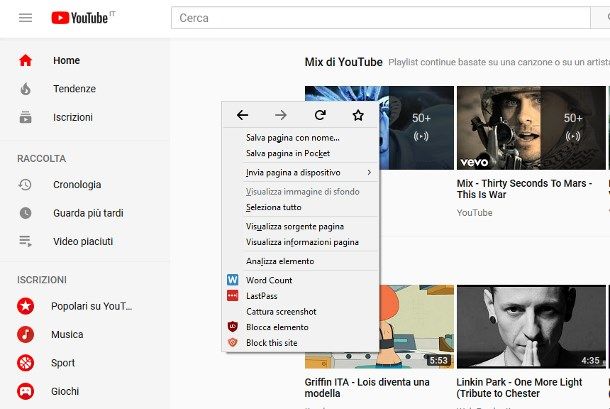Choose Visualizza immagine di sfondo
610x409 pixels.
(302, 191)
